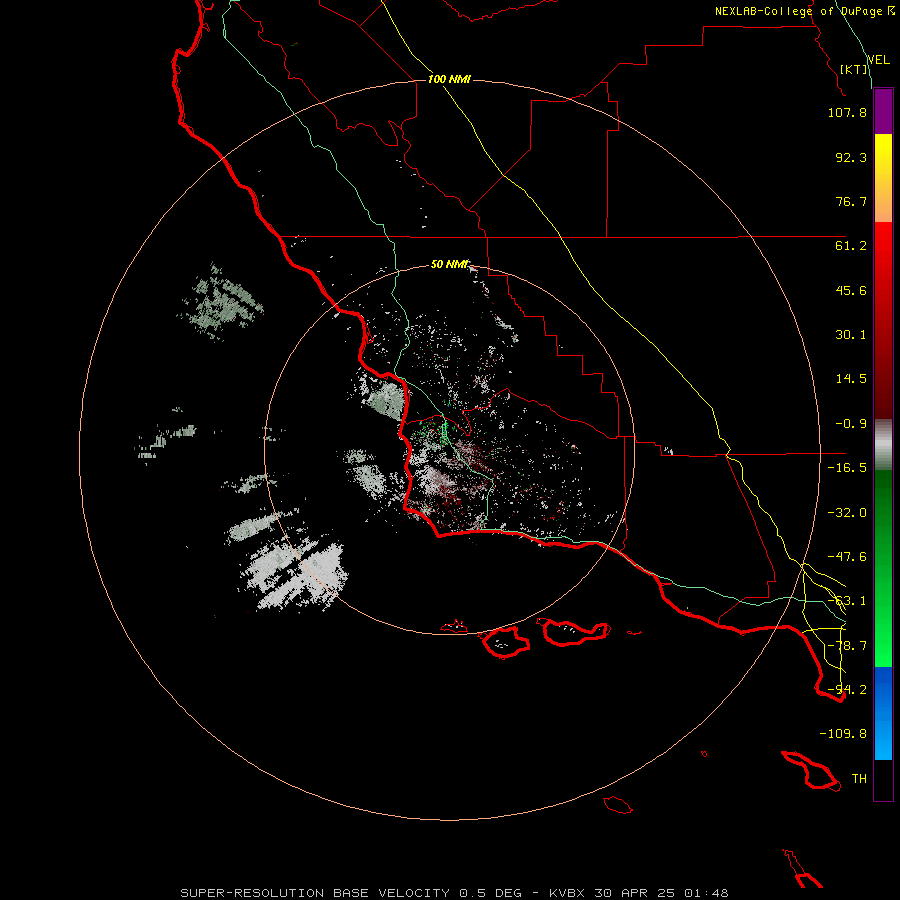Screen dimensions: 900x900
Task: Select the -109.8 velocity scale value
Action: click(x=843, y=734)
